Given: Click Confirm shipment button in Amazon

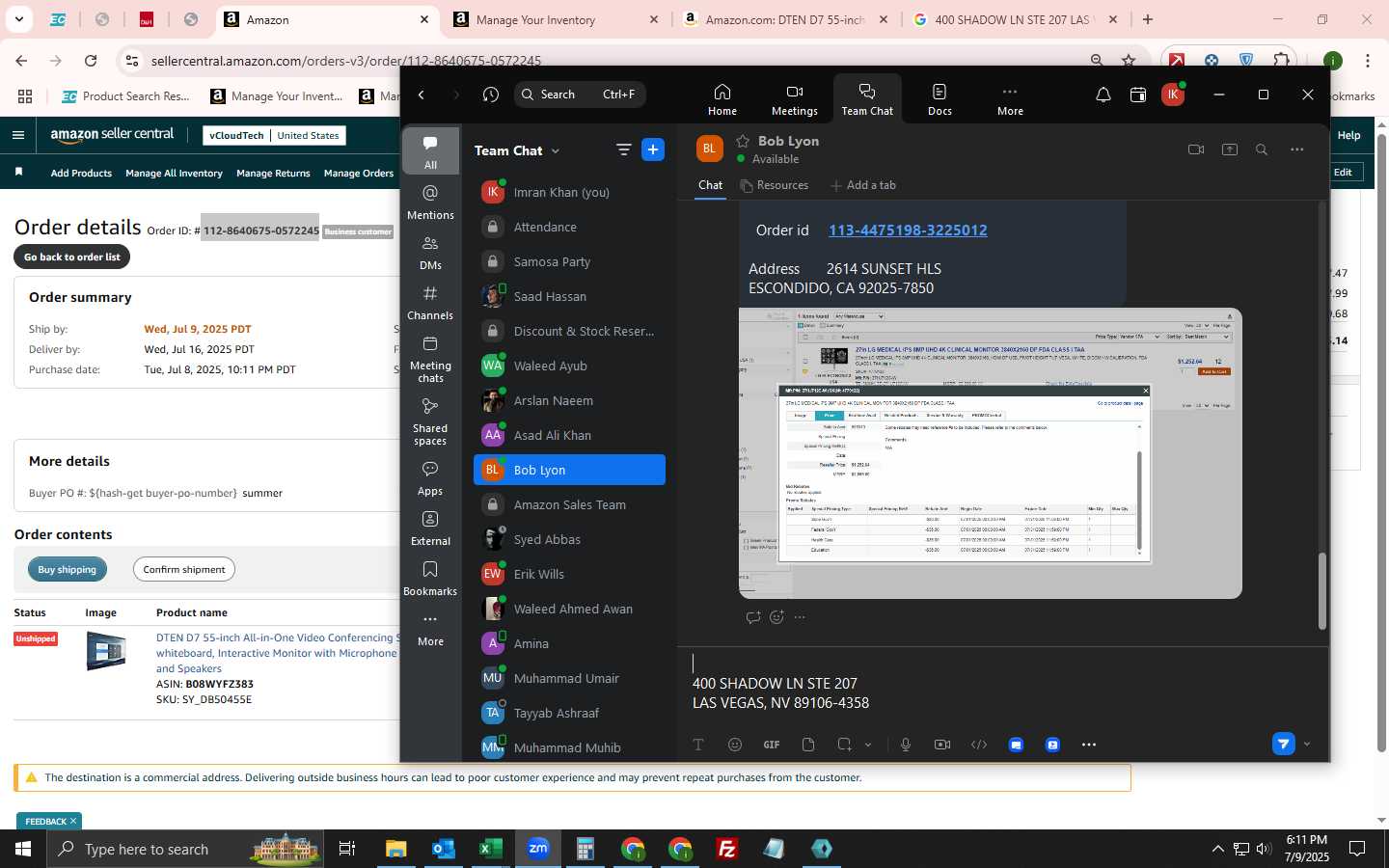Looking at the screenshot, I should (x=184, y=569).
